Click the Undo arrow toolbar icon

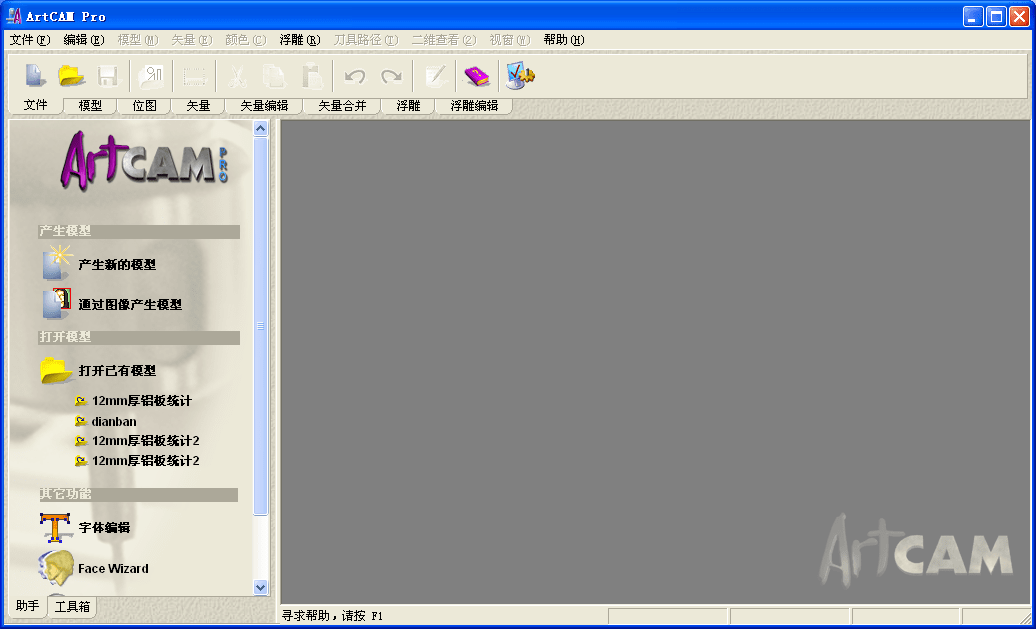[x=355, y=76]
